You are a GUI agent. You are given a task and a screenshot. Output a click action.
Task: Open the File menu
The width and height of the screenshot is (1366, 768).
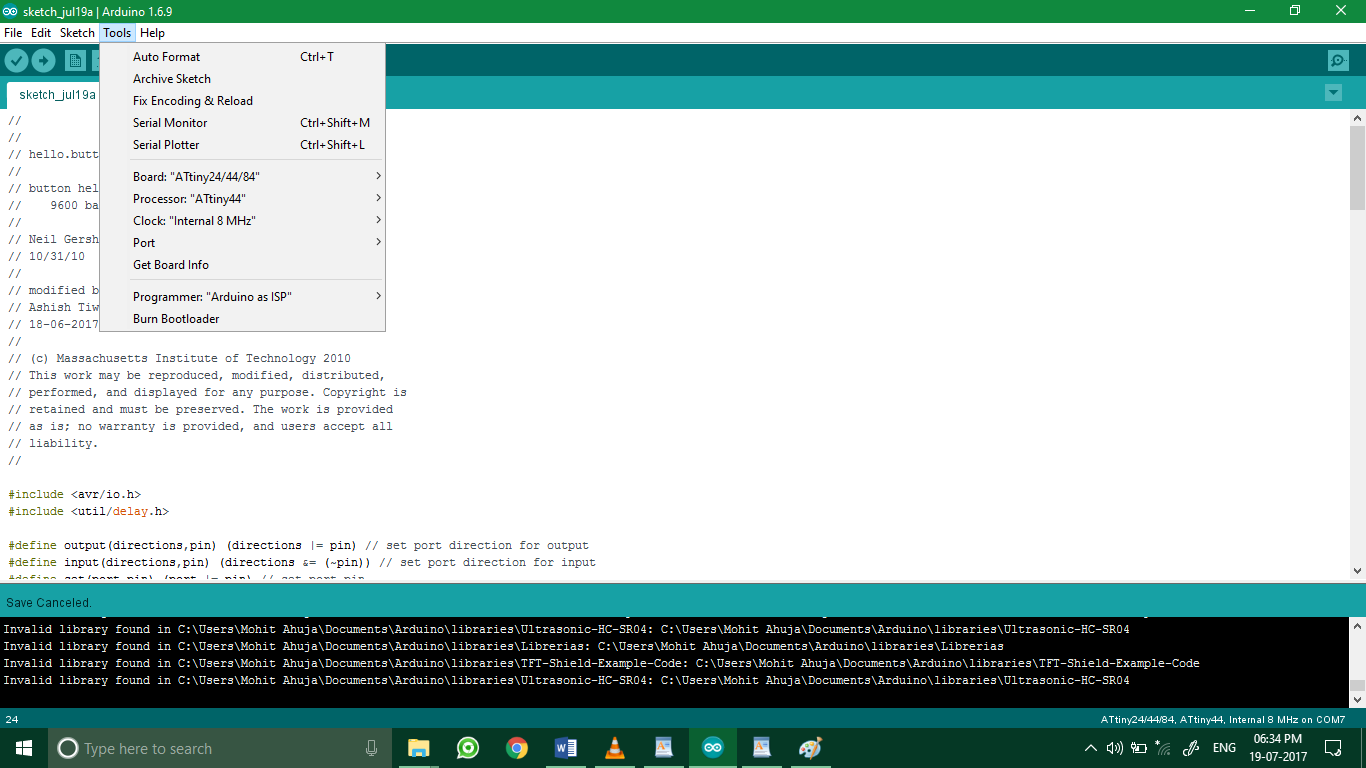click(13, 33)
